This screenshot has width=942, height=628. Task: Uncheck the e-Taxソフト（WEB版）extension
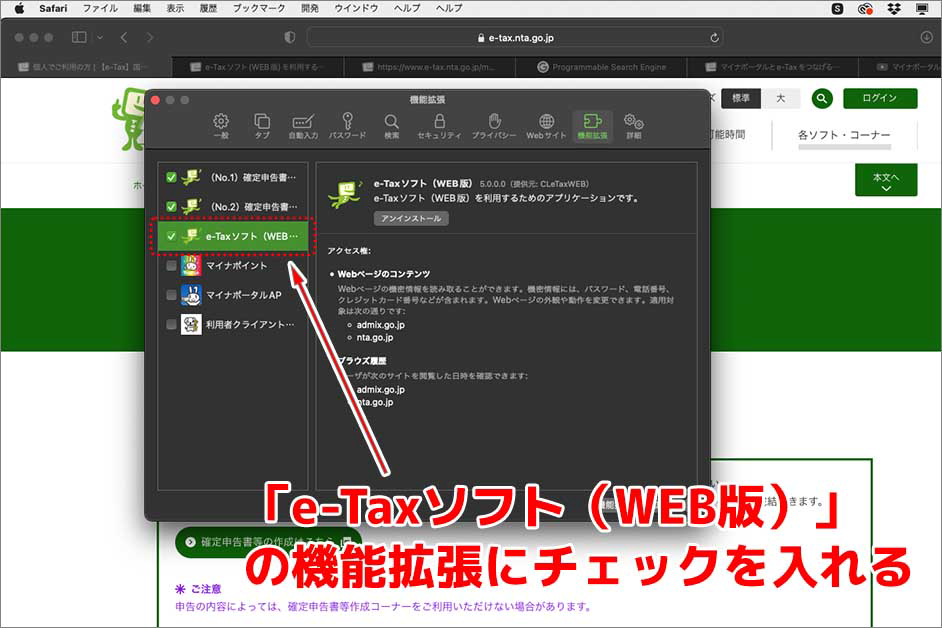click(172, 234)
